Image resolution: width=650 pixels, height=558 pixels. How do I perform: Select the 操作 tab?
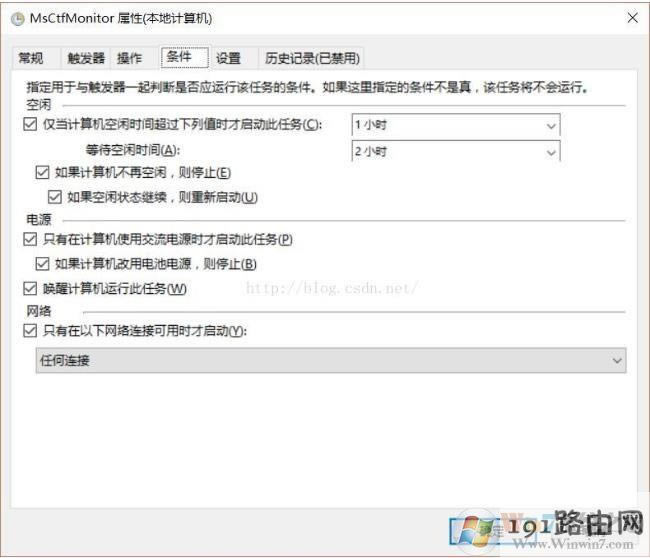(x=130, y=58)
